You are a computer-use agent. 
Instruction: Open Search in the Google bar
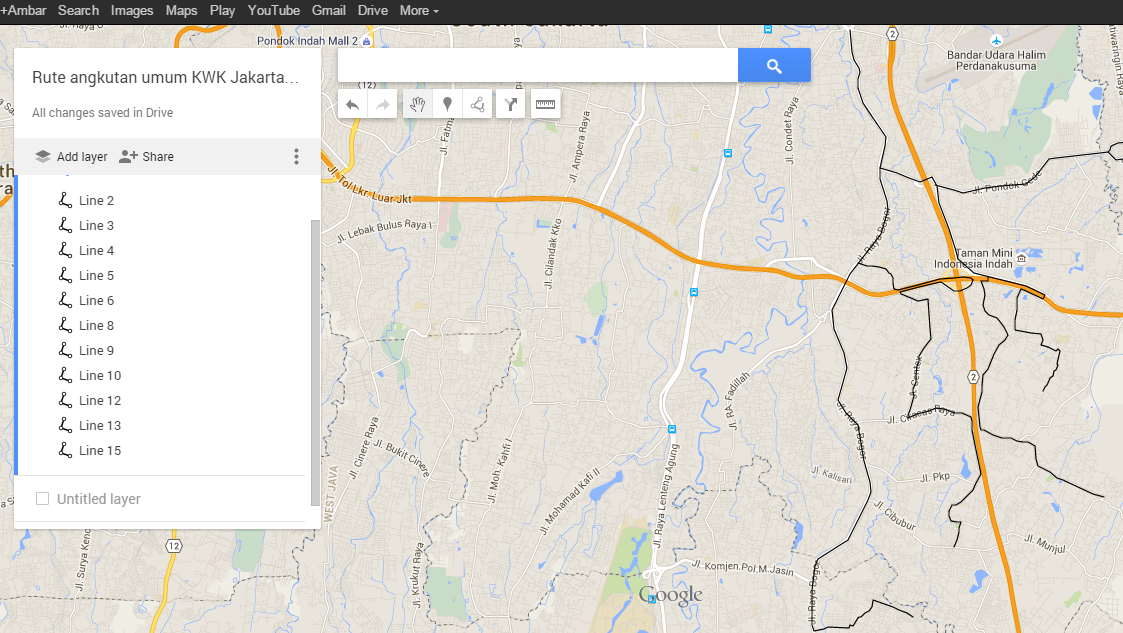(x=78, y=11)
